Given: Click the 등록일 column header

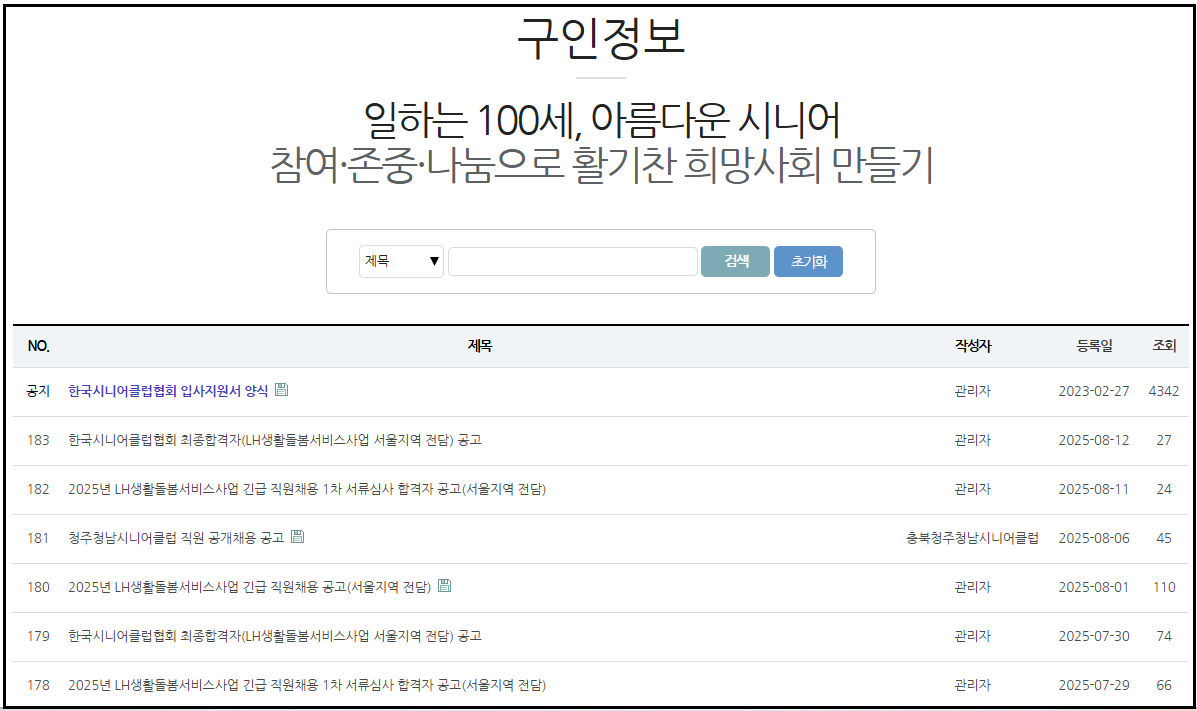Looking at the screenshot, I should coord(1094,346).
